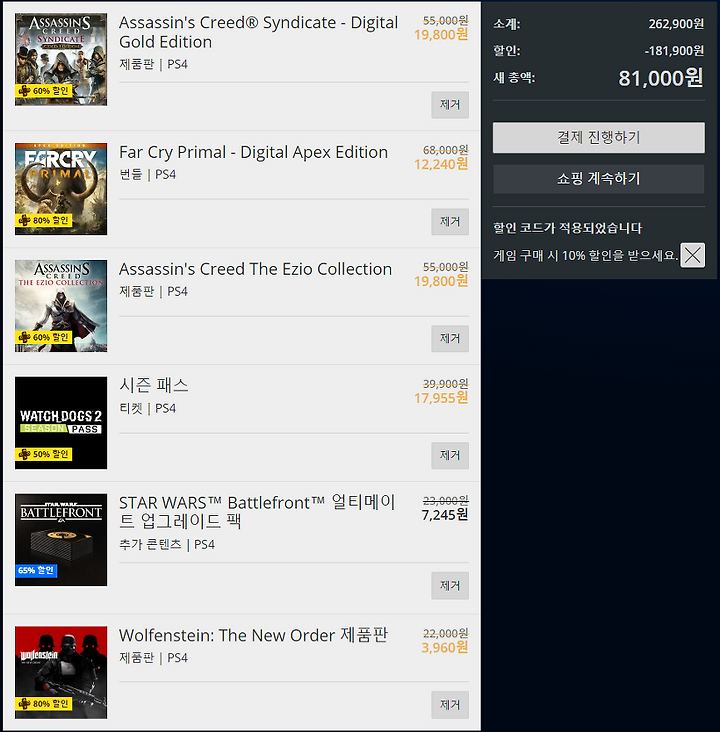
Task: Open Wolfenstein The New Order cover image
Action: click(61, 672)
